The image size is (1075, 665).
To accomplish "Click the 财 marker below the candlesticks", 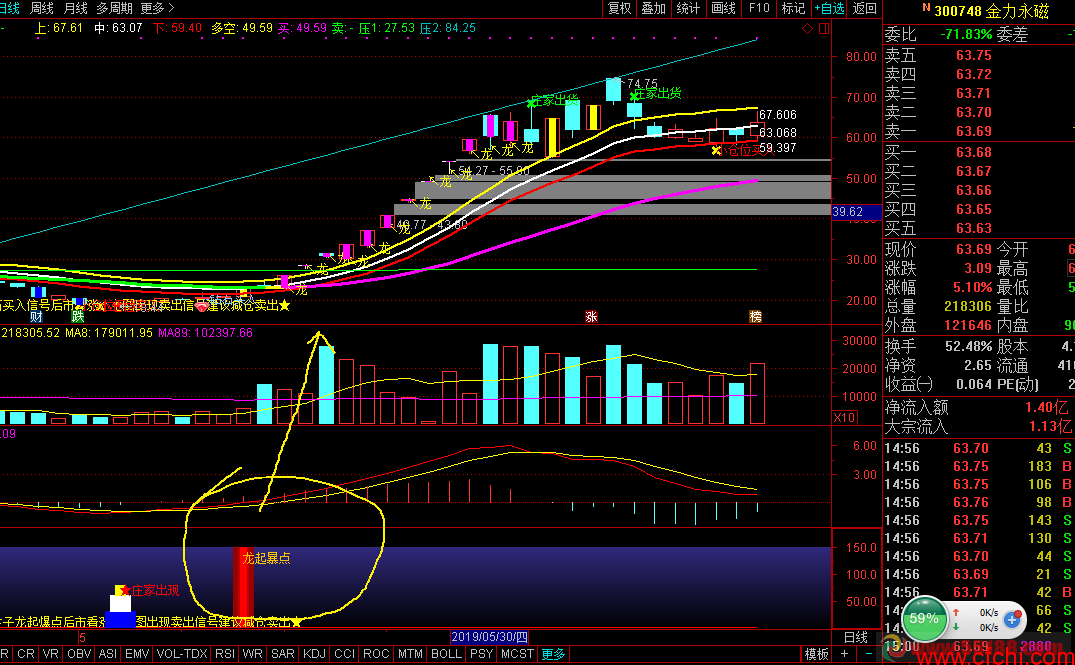I will click(x=36, y=316).
